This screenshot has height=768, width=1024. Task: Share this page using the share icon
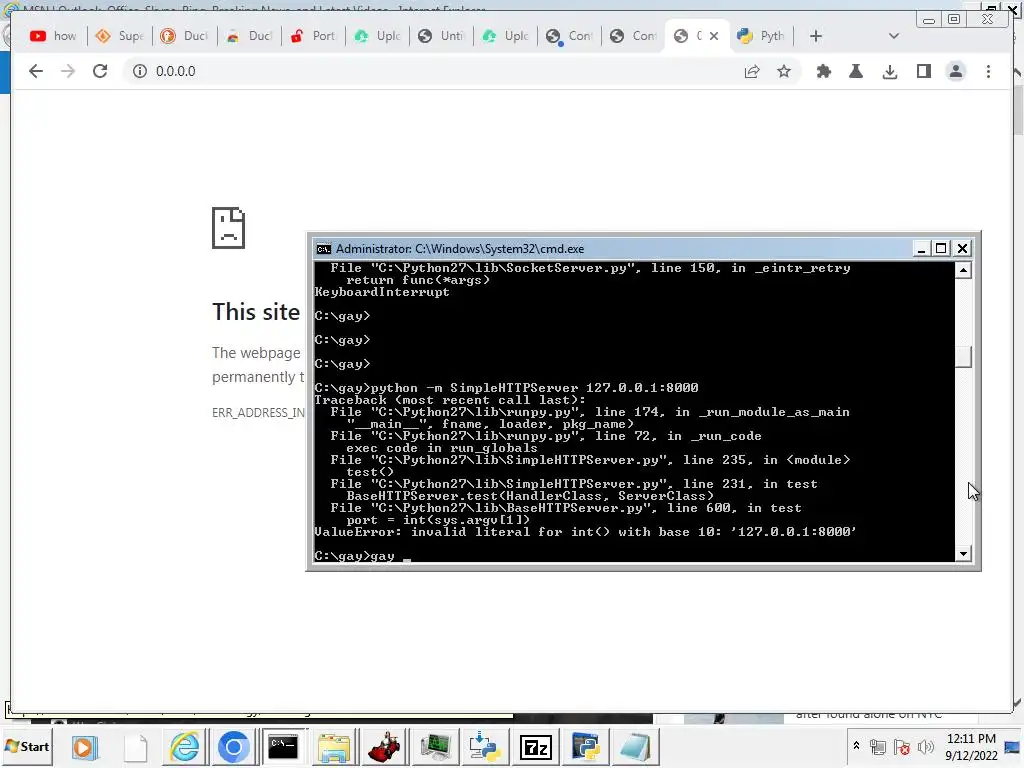pyautogui.click(x=752, y=71)
